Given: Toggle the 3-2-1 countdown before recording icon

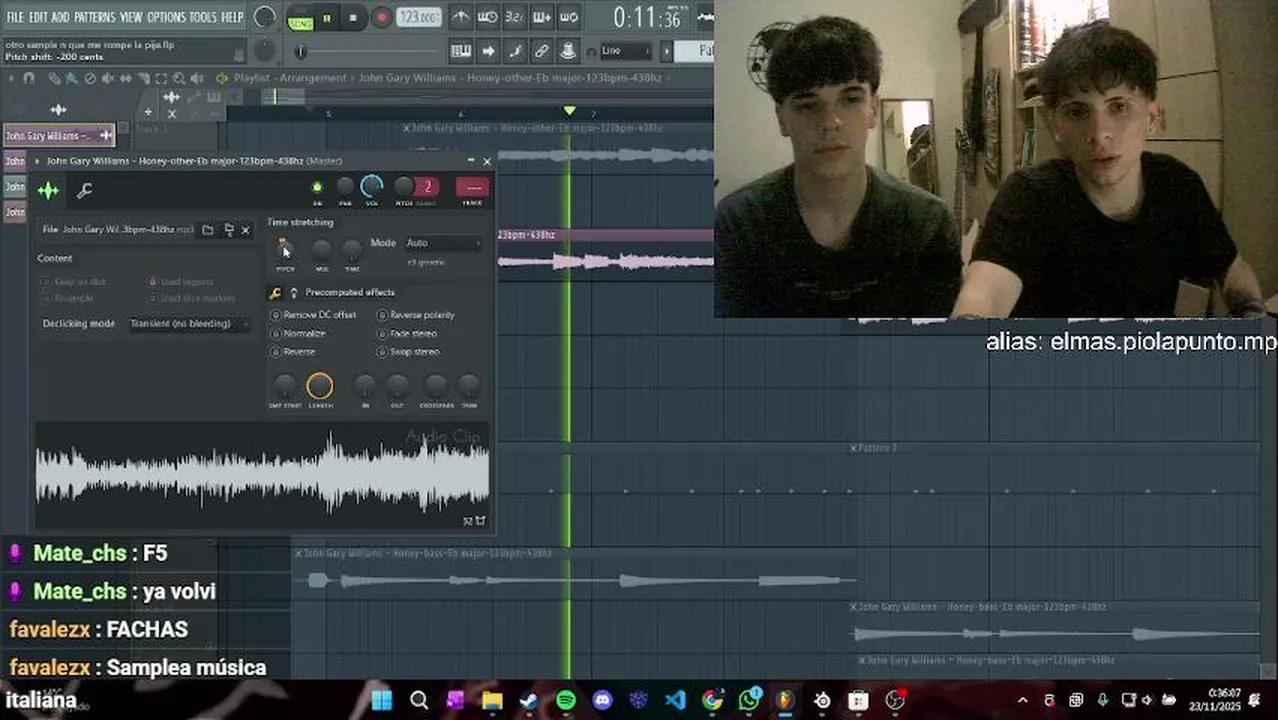Looking at the screenshot, I should (x=514, y=18).
